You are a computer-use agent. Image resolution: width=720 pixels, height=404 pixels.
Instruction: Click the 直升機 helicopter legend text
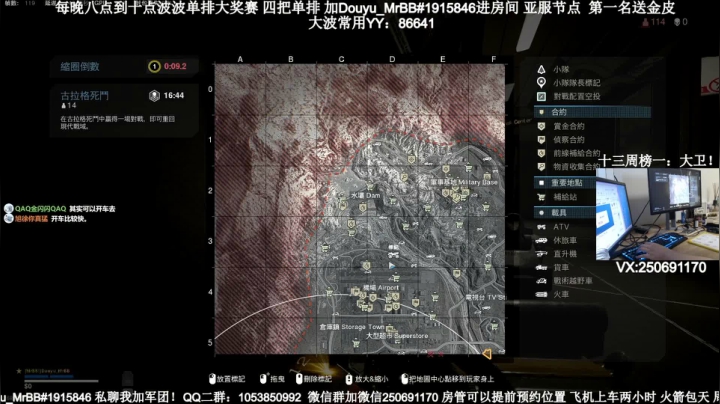pos(565,254)
